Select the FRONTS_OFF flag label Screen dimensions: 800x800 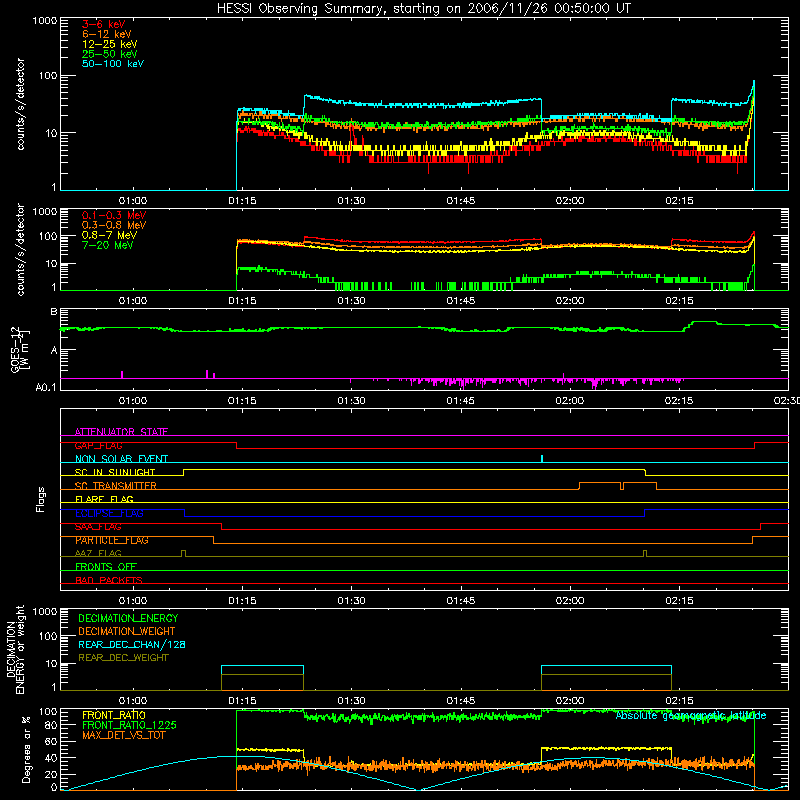pyautogui.click(x=106, y=567)
